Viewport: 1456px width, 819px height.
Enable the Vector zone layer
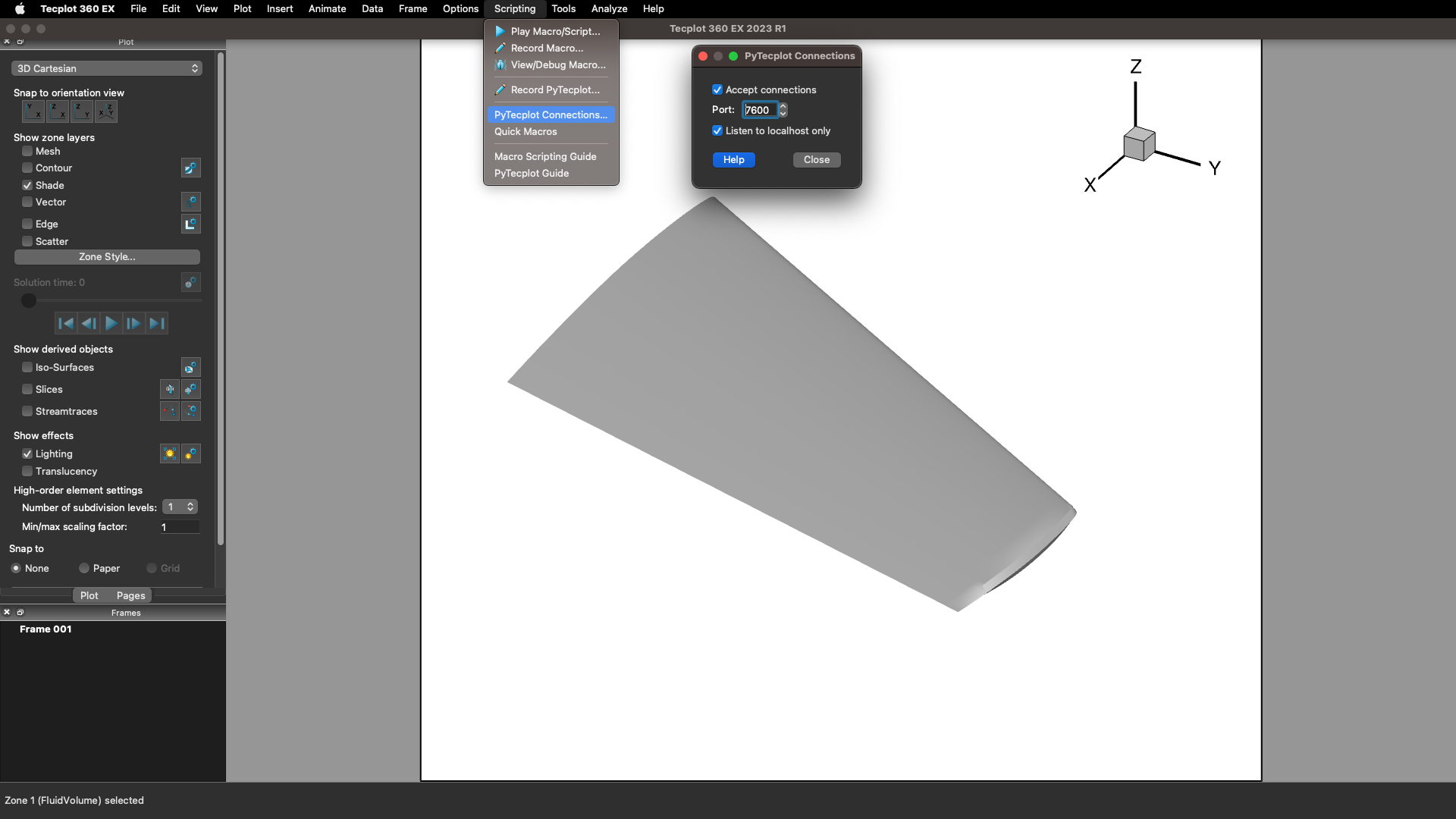pos(27,202)
